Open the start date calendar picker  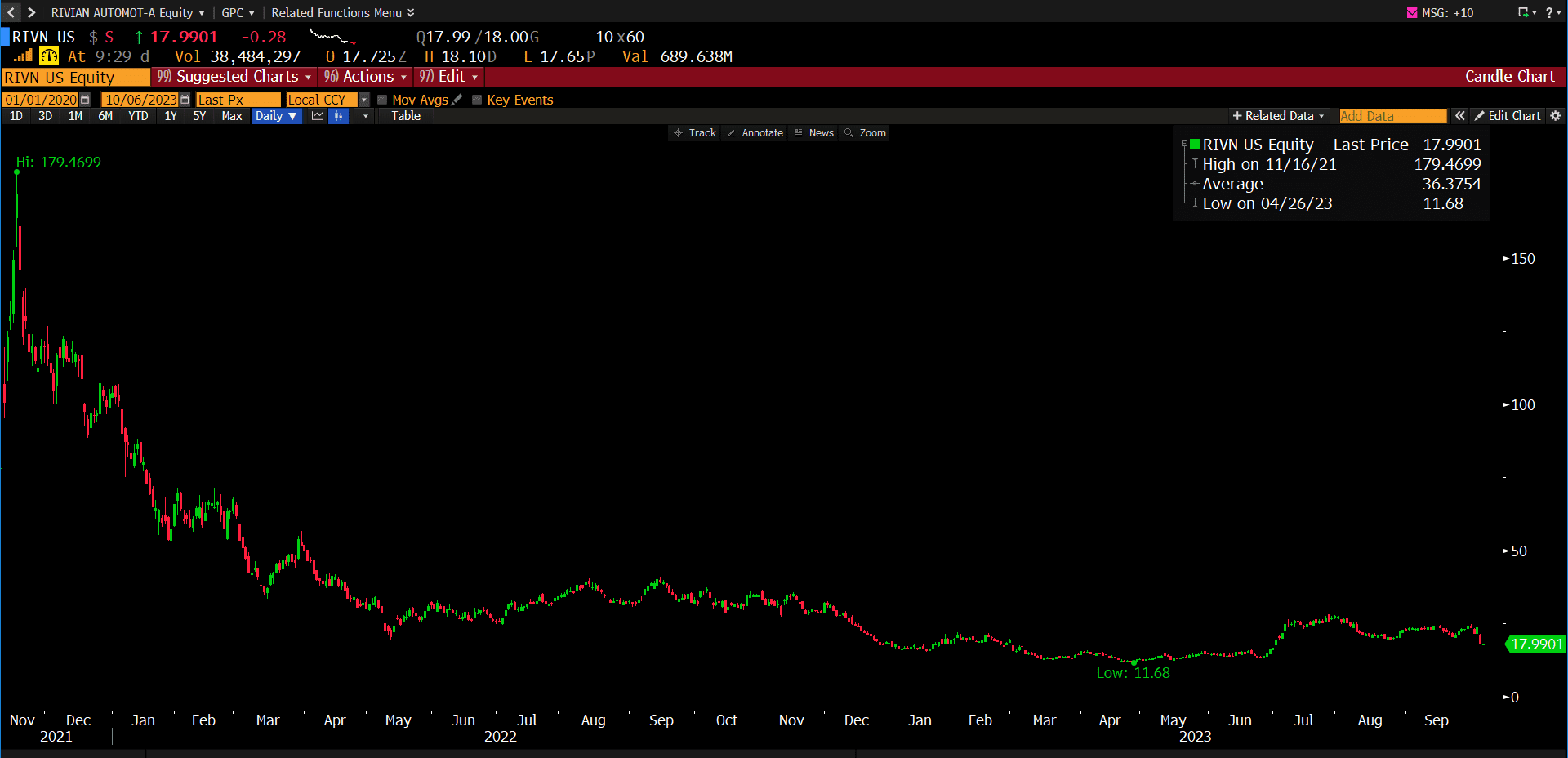[x=85, y=100]
